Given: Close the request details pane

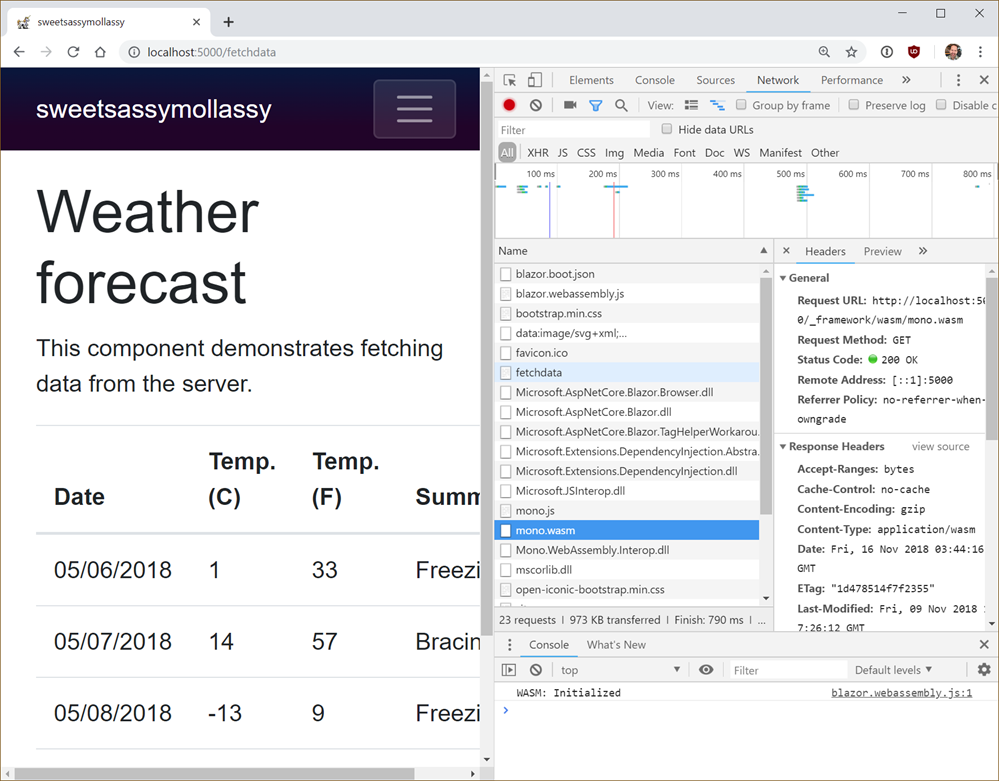Looking at the screenshot, I should 786,251.
